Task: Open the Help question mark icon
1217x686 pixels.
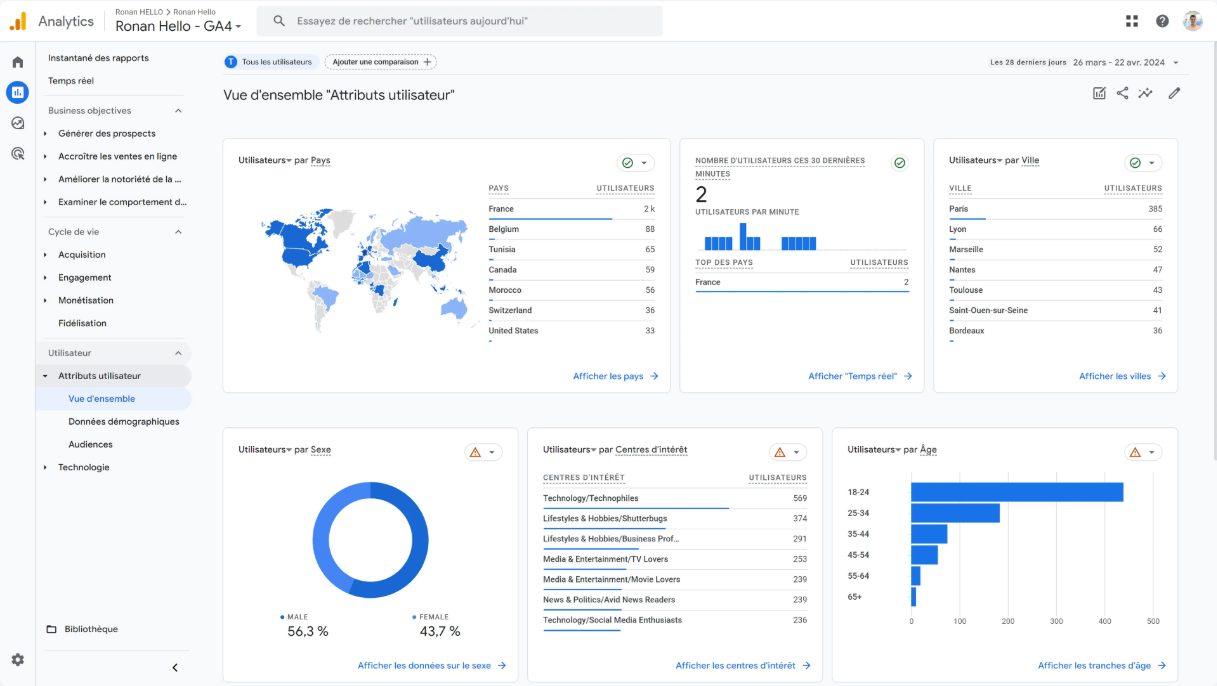Action: 1162,21
